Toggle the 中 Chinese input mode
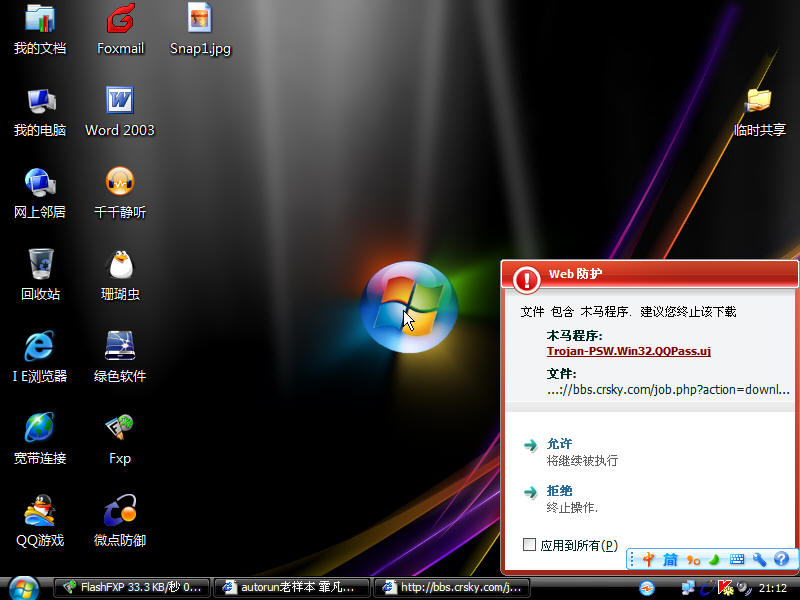The image size is (800, 600). pyautogui.click(x=648, y=560)
